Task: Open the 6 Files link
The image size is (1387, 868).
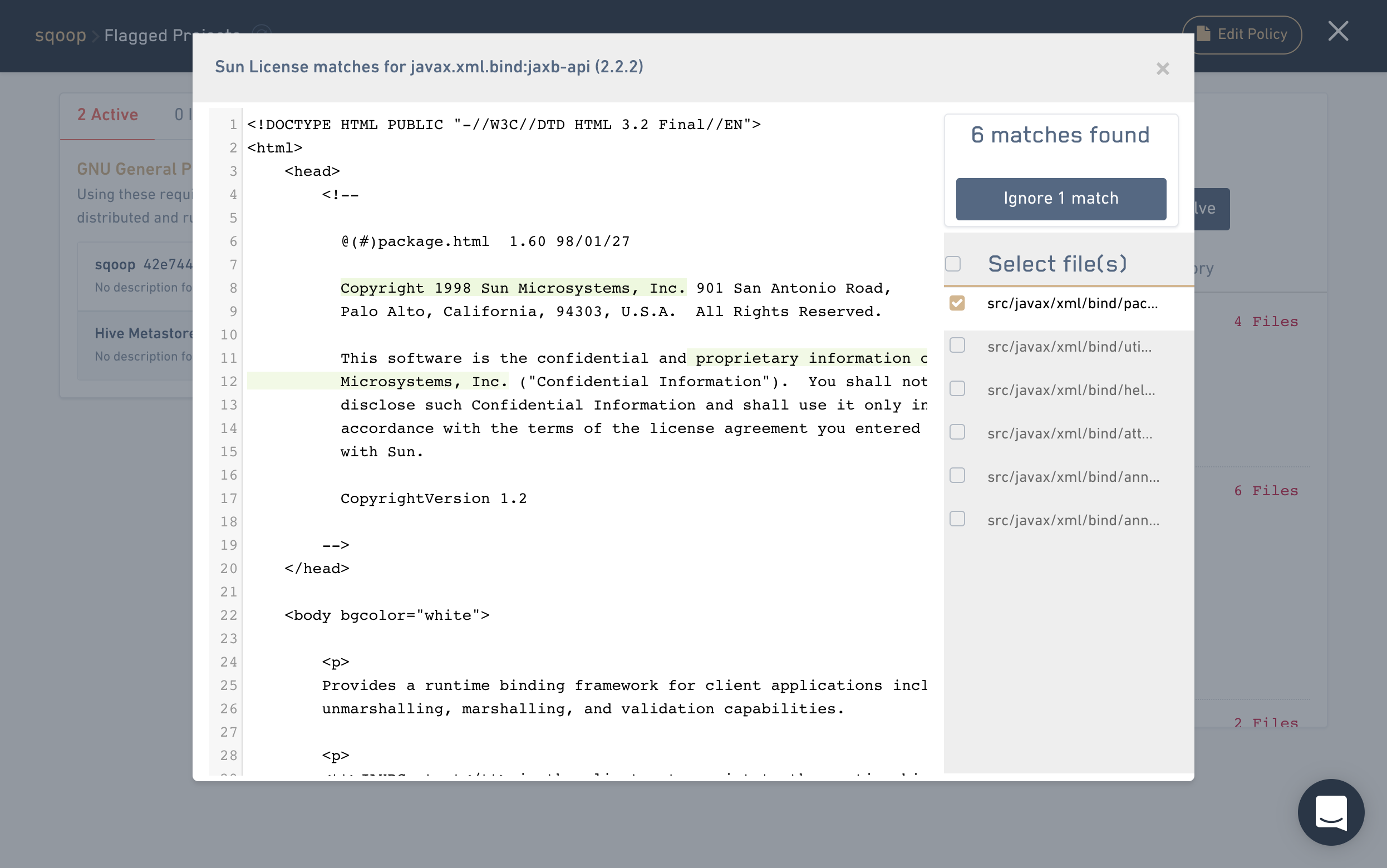Action: tap(1265, 491)
